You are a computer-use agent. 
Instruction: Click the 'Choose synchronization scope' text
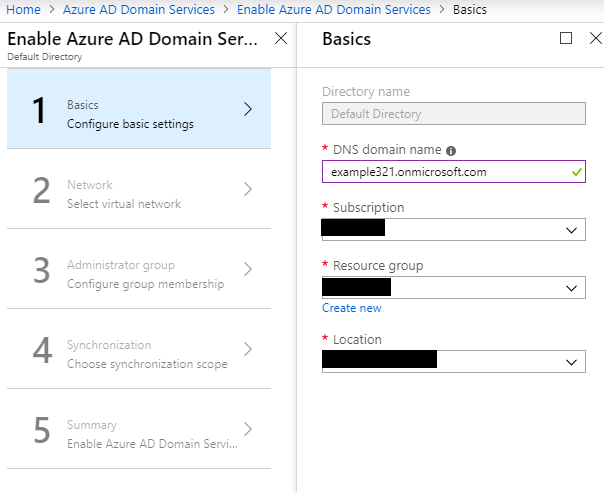(x=147, y=364)
